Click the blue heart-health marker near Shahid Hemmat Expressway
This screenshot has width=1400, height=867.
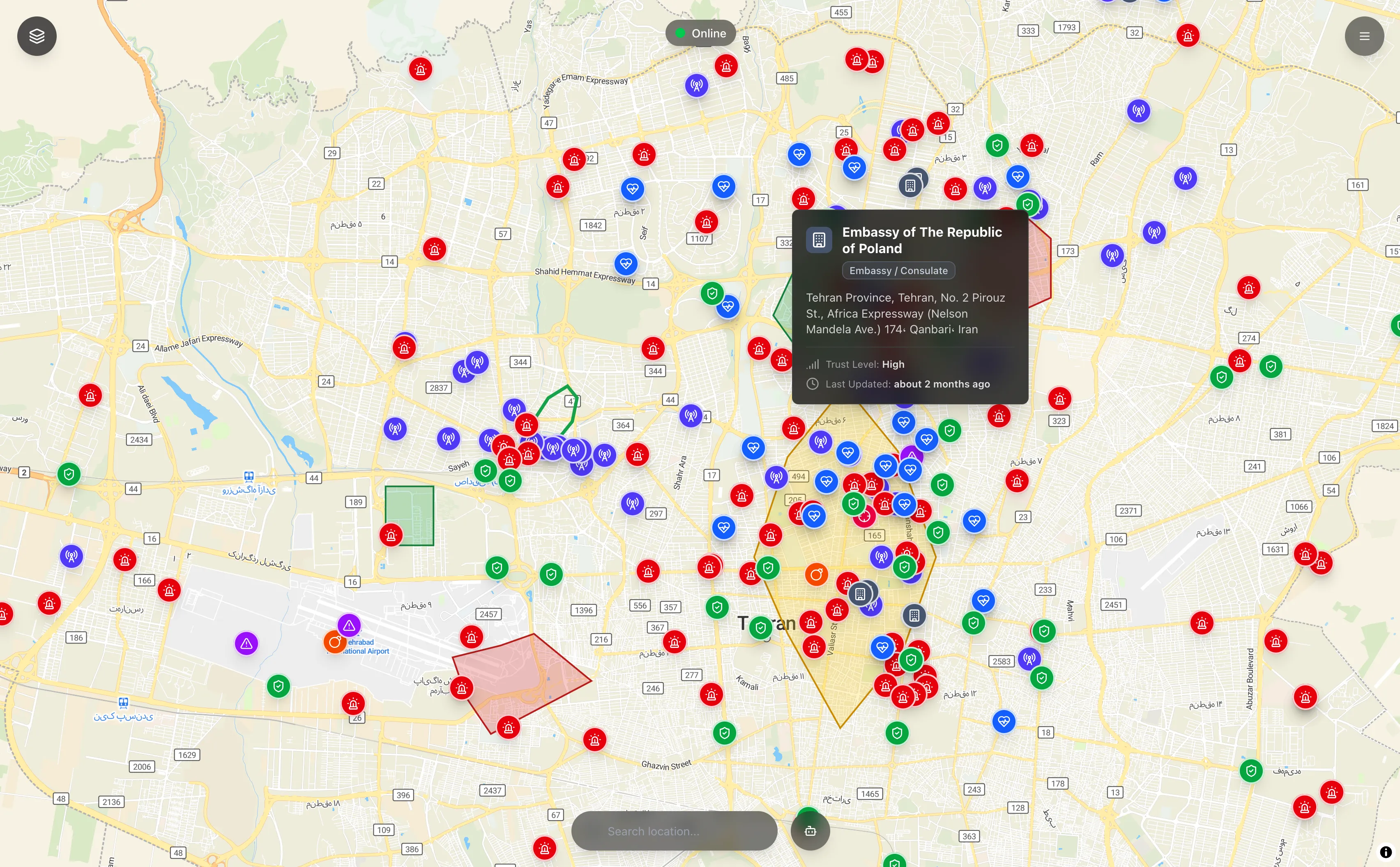(626, 264)
